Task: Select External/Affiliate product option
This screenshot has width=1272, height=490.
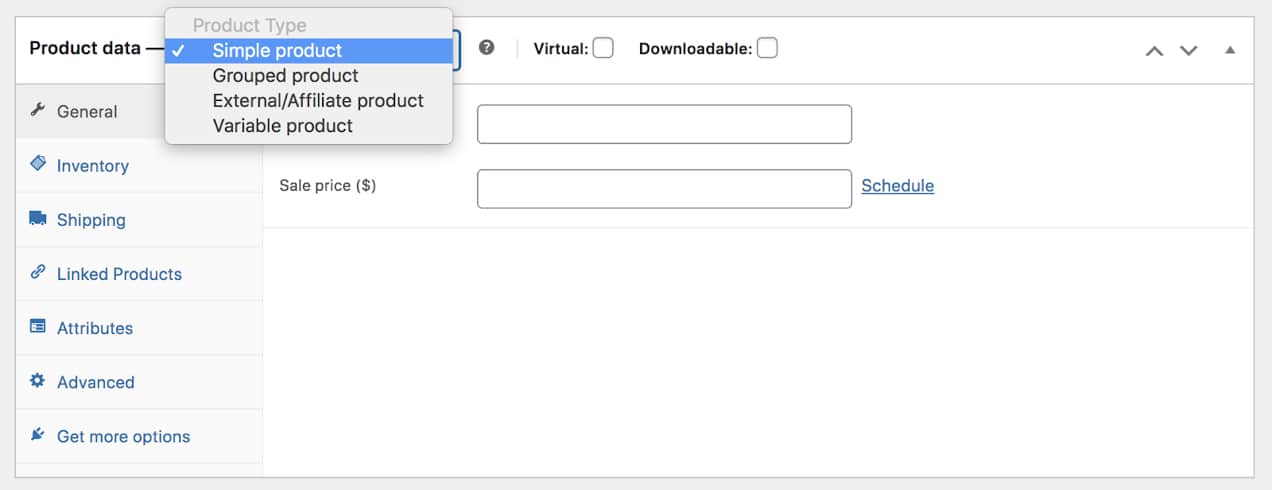Action: [x=318, y=101]
